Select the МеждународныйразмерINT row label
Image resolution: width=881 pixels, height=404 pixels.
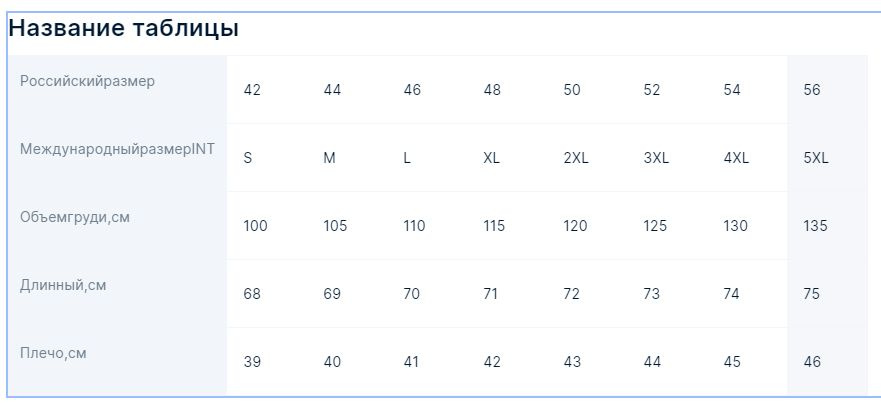[x=117, y=149]
